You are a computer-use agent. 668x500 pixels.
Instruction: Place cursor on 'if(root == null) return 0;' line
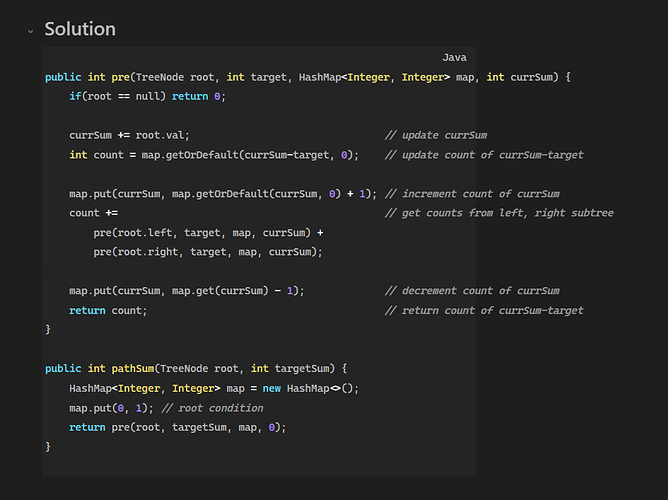[x=147, y=96]
